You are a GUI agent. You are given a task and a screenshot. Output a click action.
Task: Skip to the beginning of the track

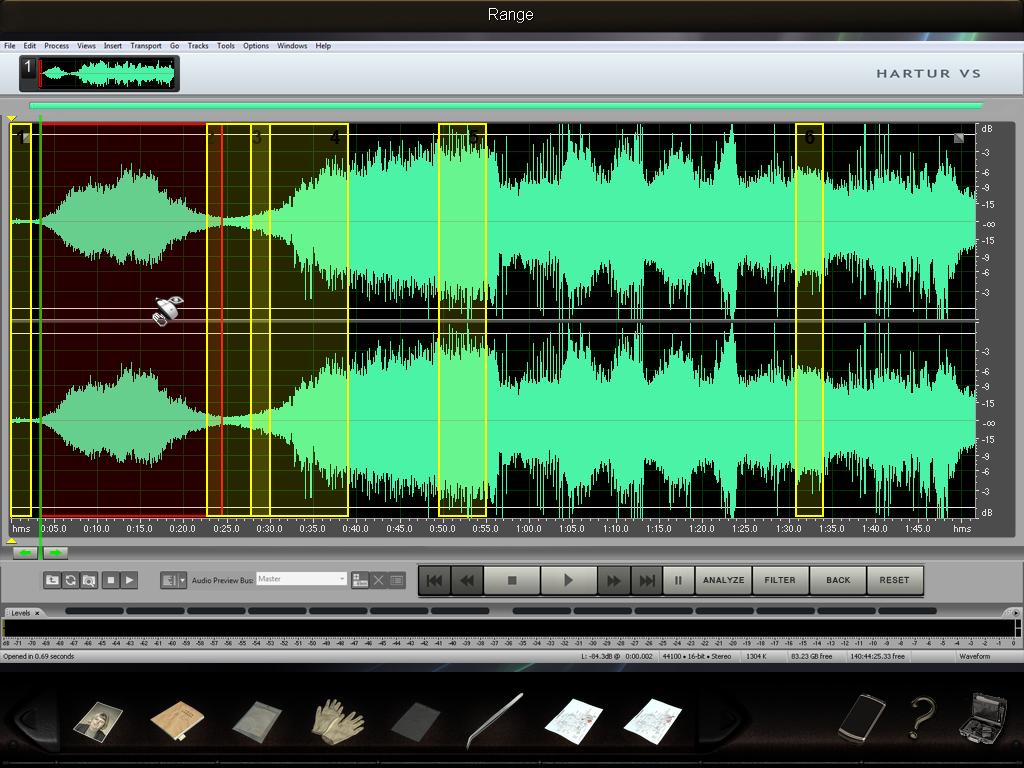(434, 580)
